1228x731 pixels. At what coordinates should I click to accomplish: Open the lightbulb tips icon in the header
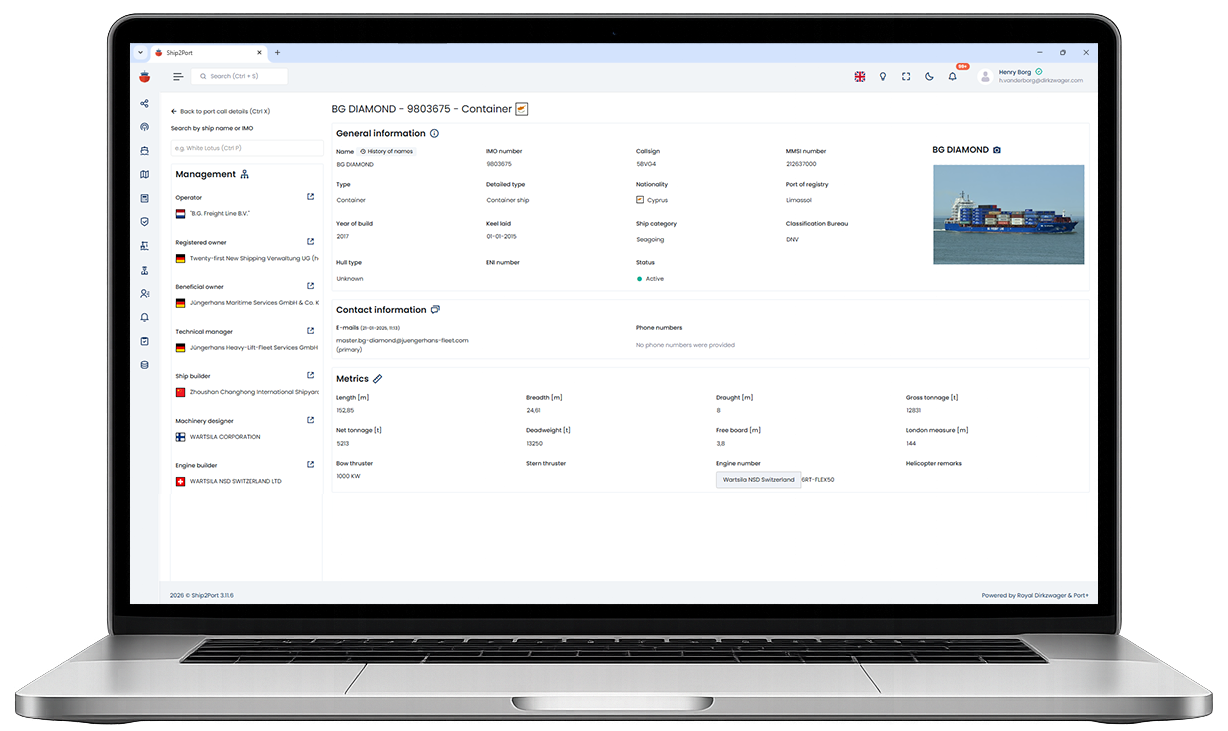[x=882, y=75]
